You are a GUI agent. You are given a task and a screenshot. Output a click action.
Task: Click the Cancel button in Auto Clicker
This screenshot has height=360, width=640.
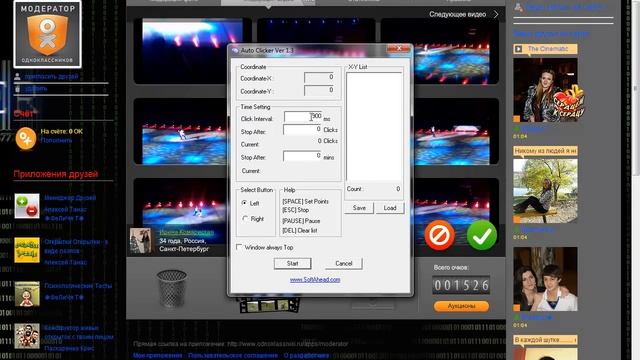(344, 263)
